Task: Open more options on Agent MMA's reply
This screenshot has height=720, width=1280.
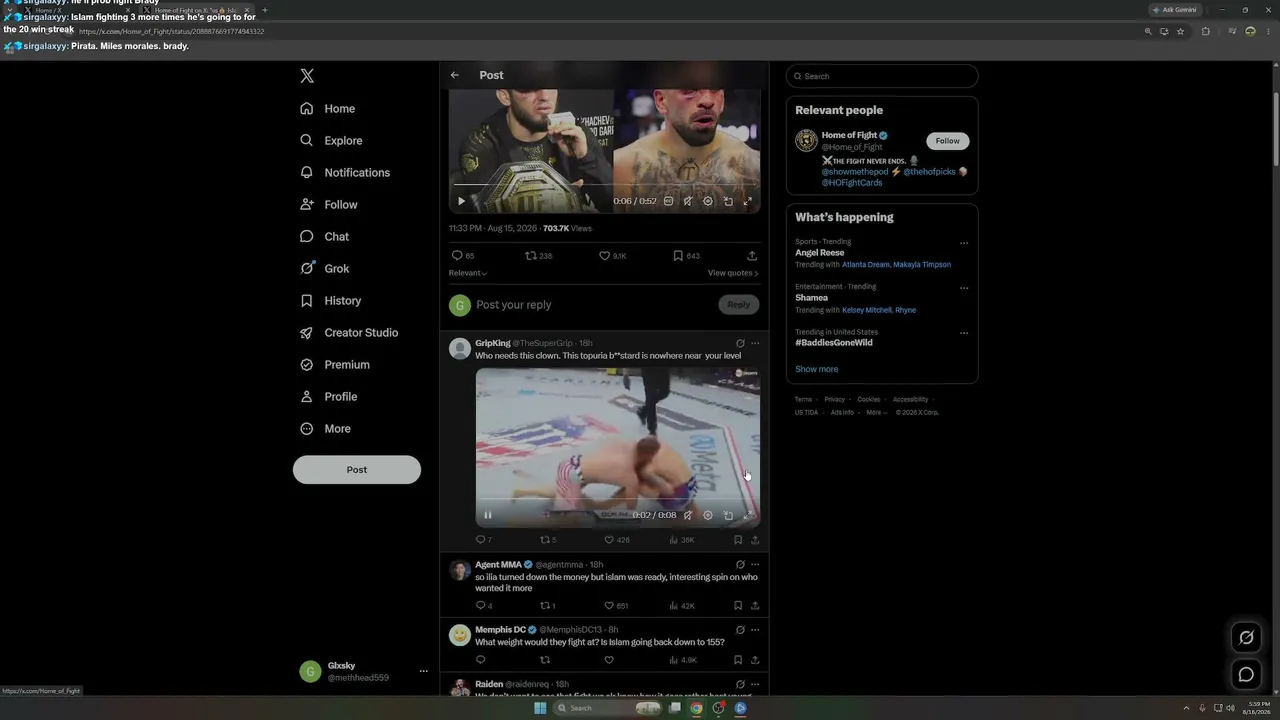Action: click(755, 565)
